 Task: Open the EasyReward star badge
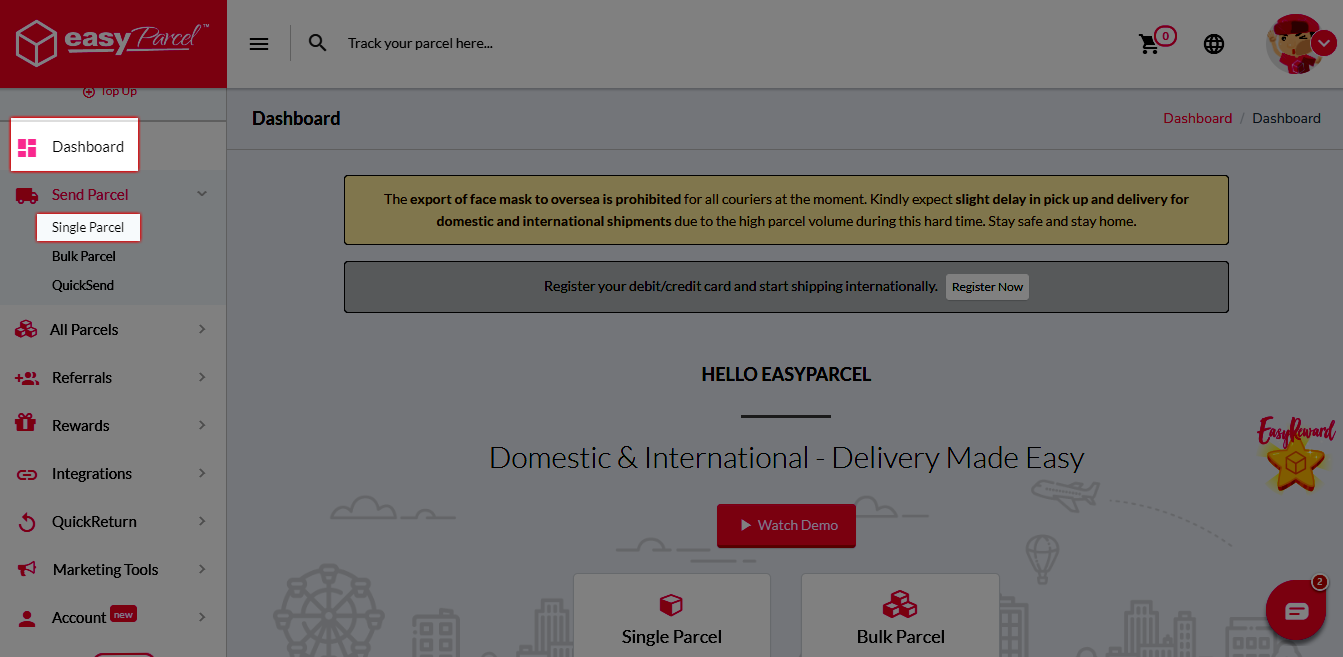pos(1296,455)
